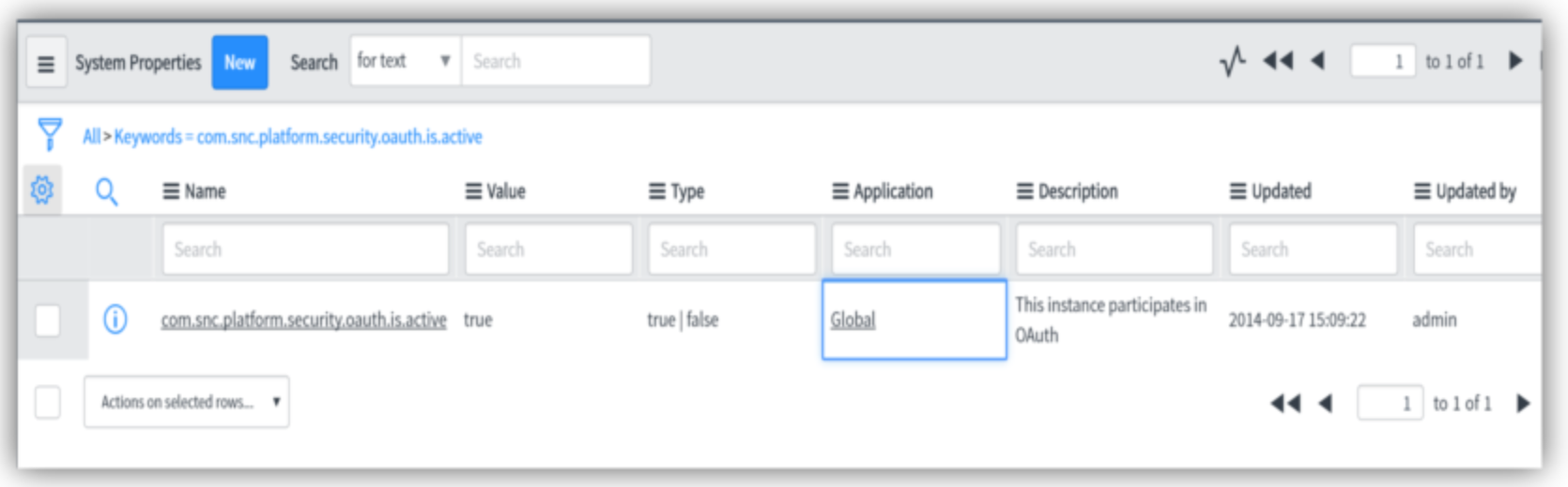Screen dimensions: 1568x487
Task: Open the System Properties hamburger menu
Action: [46, 63]
